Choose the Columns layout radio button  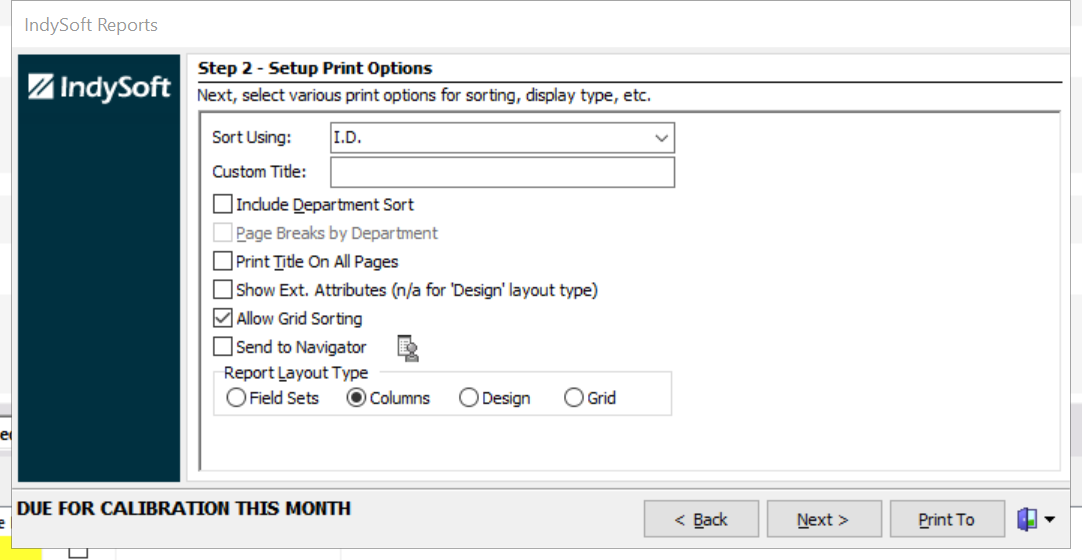(x=356, y=398)
